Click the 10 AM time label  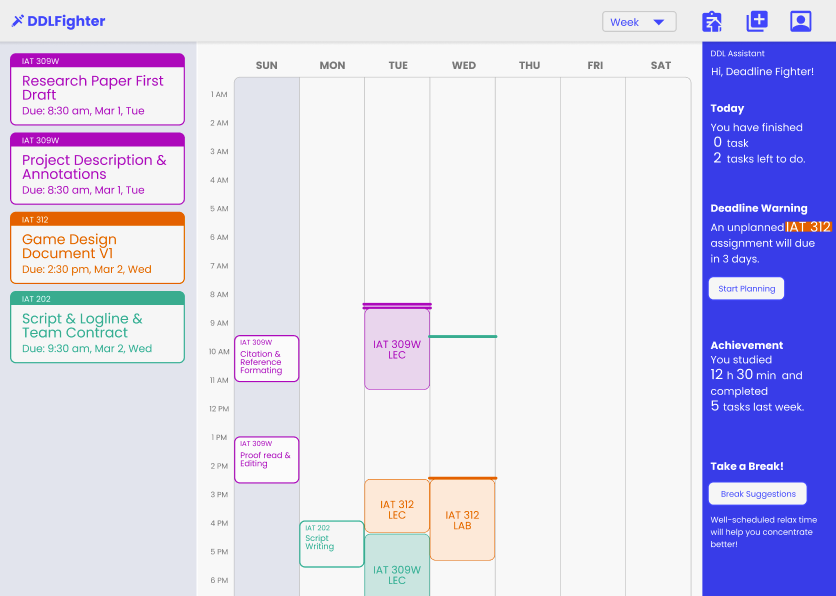pos(219,352)
